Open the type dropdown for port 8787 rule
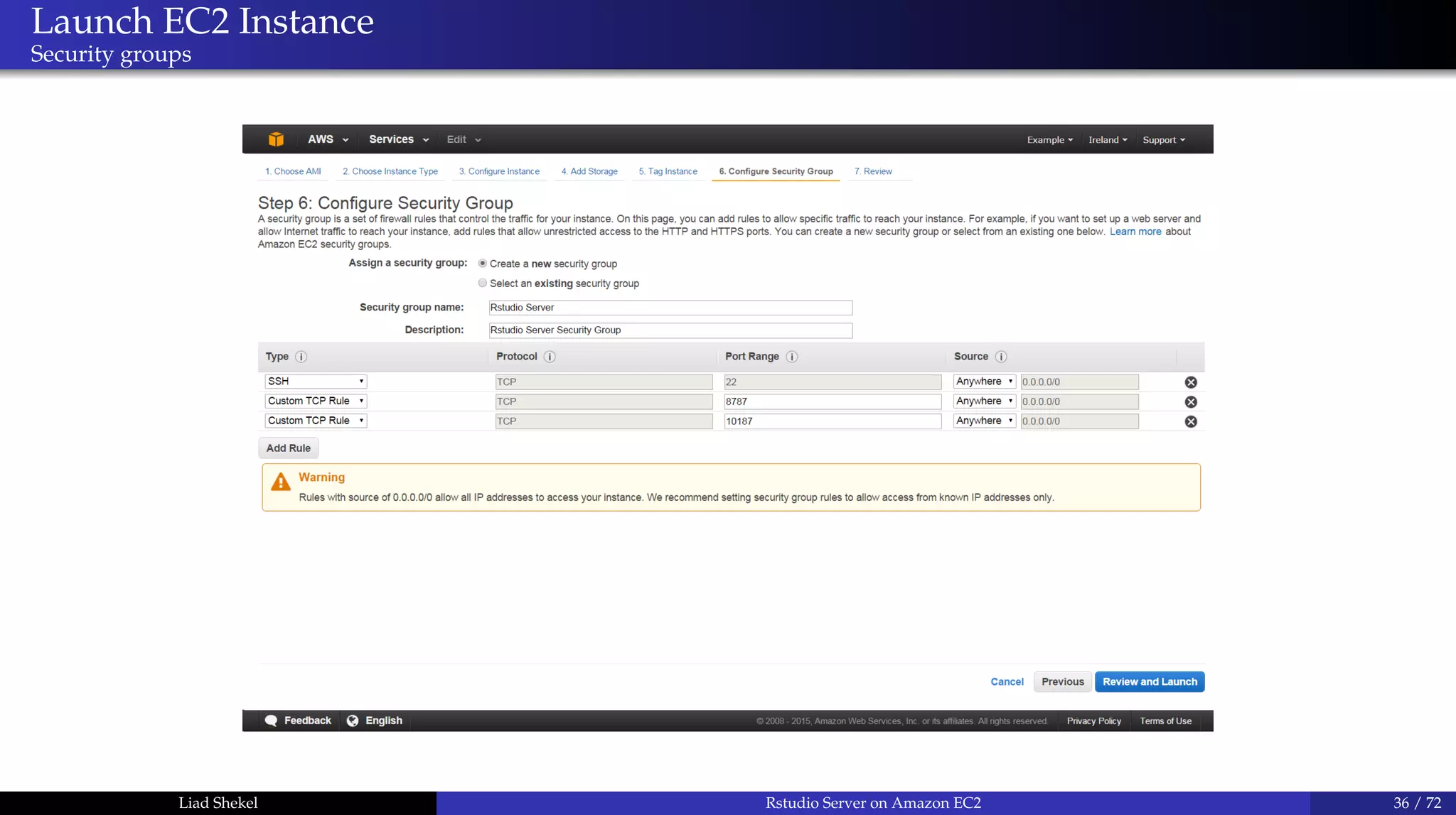Viewport: 1456px width, 815px height. tap(316, 401)
